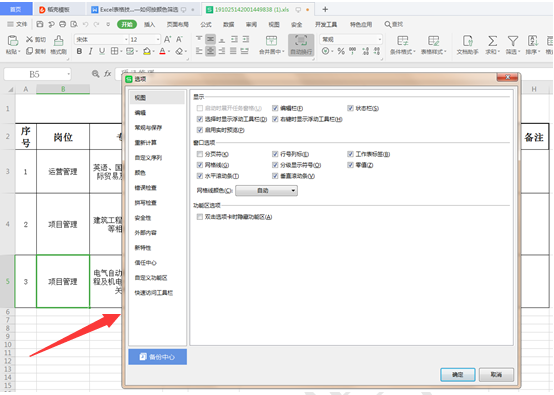Click the Cancel (取消) button in Options dialog
Screen dimensions: 554x395
496,375
